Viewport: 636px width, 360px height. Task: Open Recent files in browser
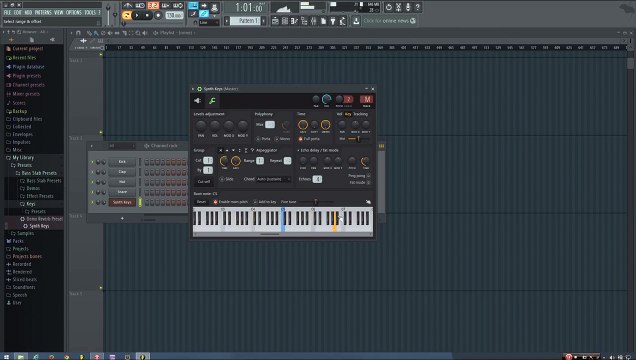[24, 58]
